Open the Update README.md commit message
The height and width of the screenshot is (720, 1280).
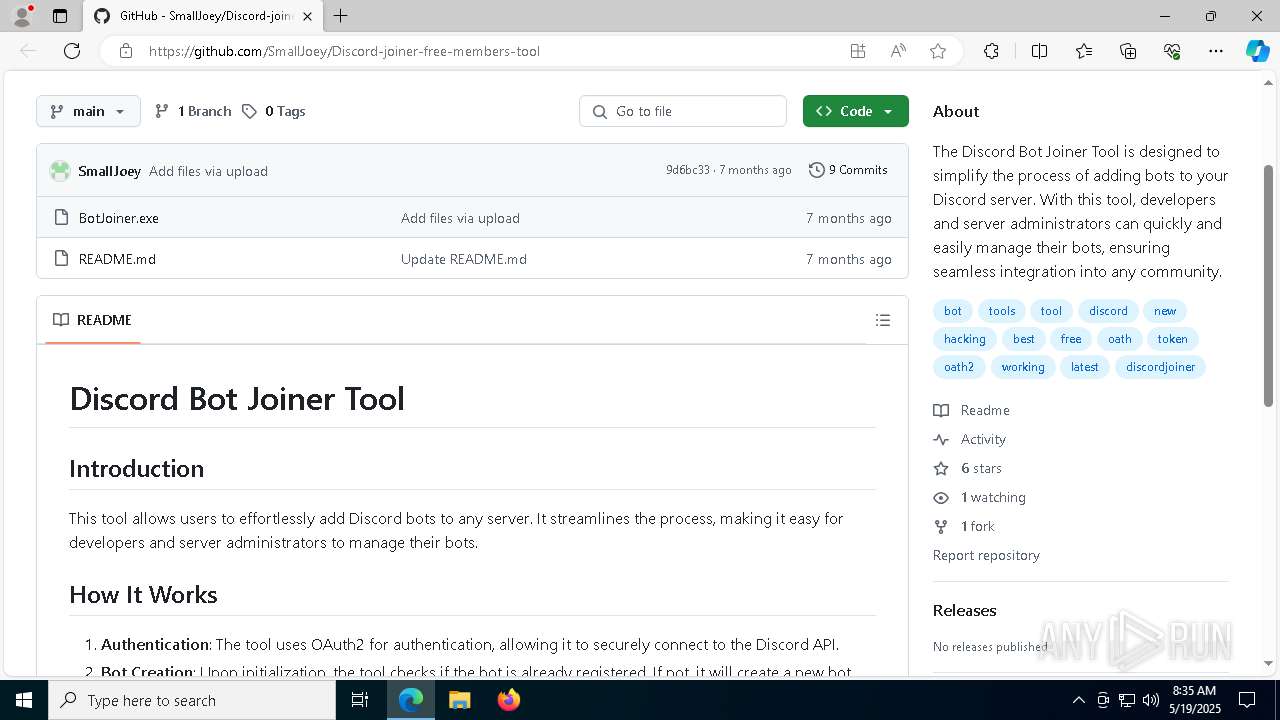pyautogui.click(x=464, y=259)
